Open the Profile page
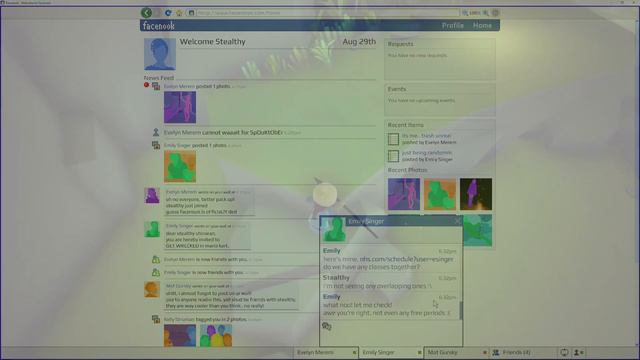640x360 pixels. (453, 25)
